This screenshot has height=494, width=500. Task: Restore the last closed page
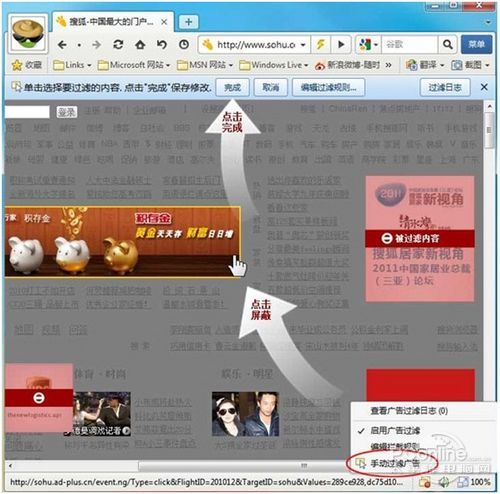162,44
